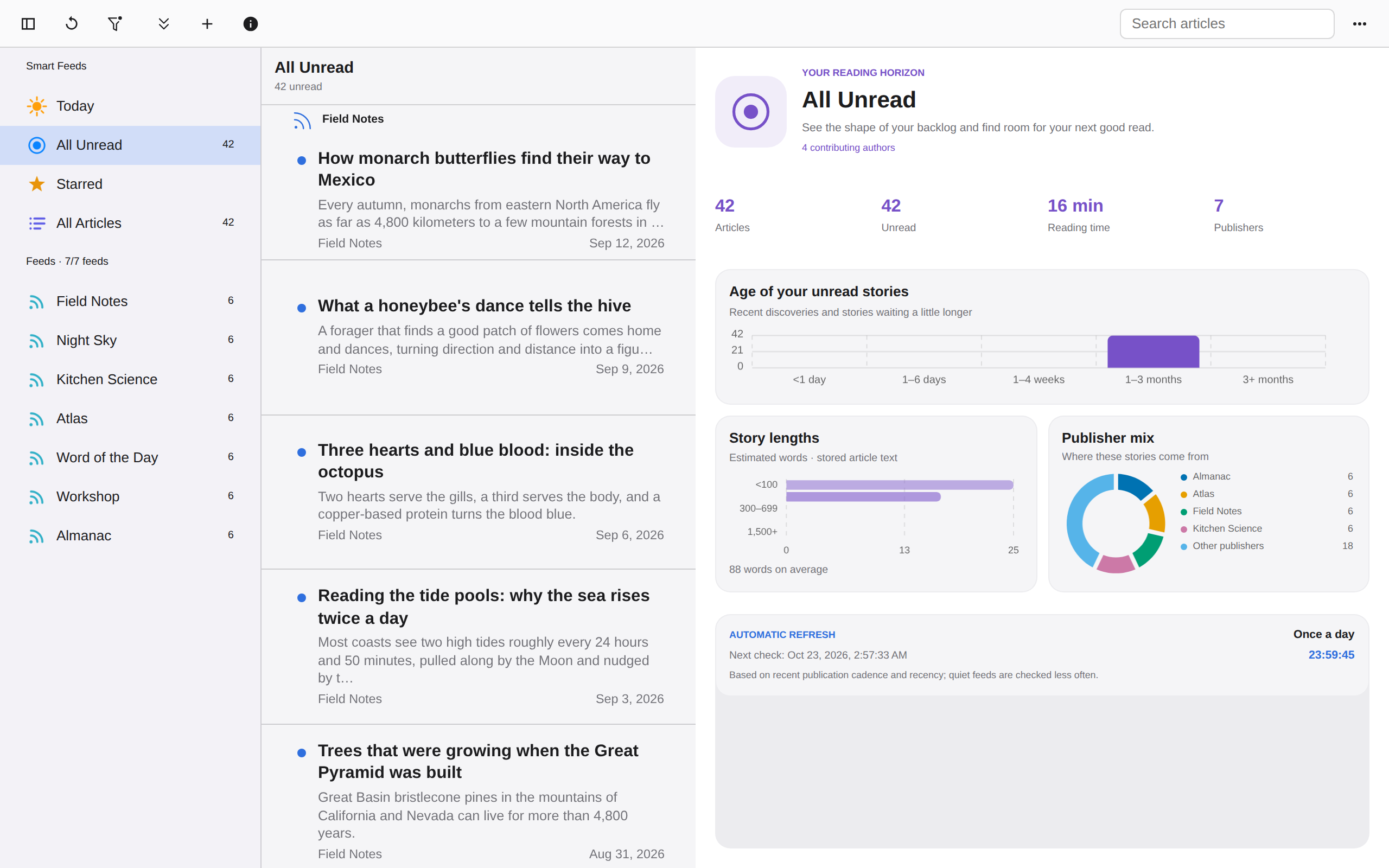Toggle unread dot on tide pools article
Screen dimensions: 1389x868
point(301,598)
